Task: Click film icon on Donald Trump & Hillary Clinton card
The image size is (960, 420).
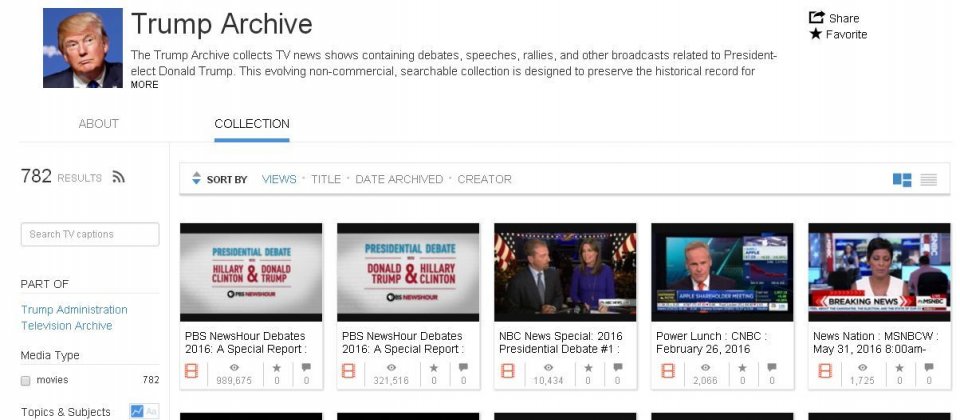Action: pos(348,370)
